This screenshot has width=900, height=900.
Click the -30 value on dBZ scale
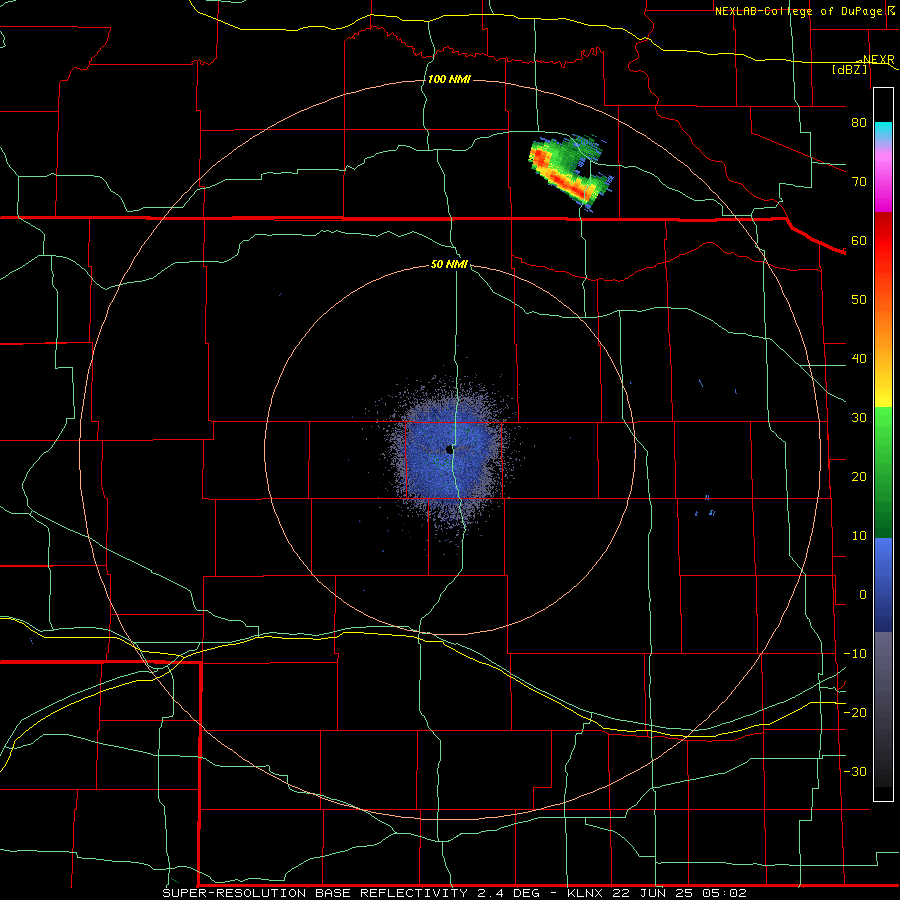(855, 772)
